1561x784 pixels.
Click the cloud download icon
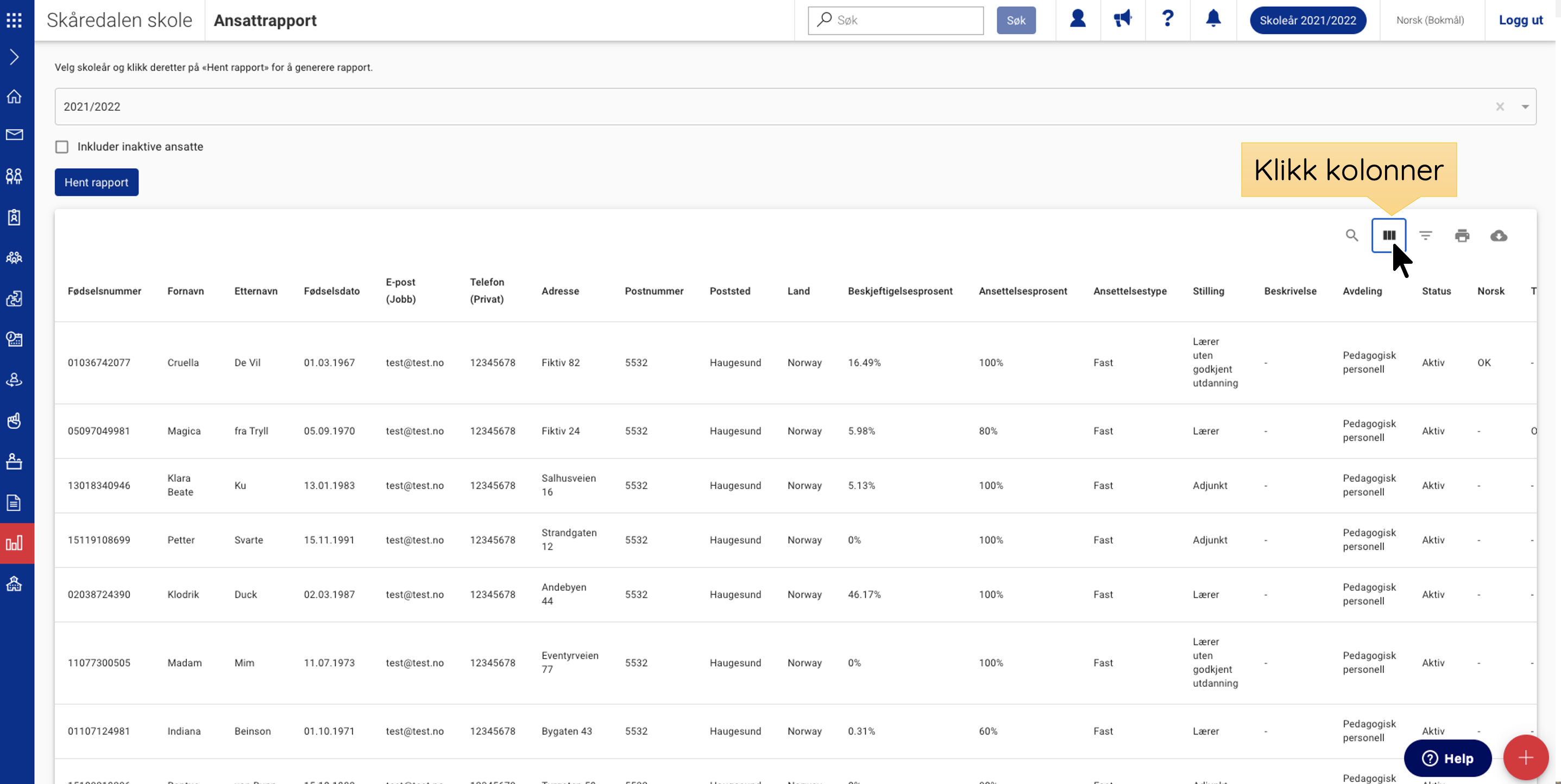coord(1499,236)
